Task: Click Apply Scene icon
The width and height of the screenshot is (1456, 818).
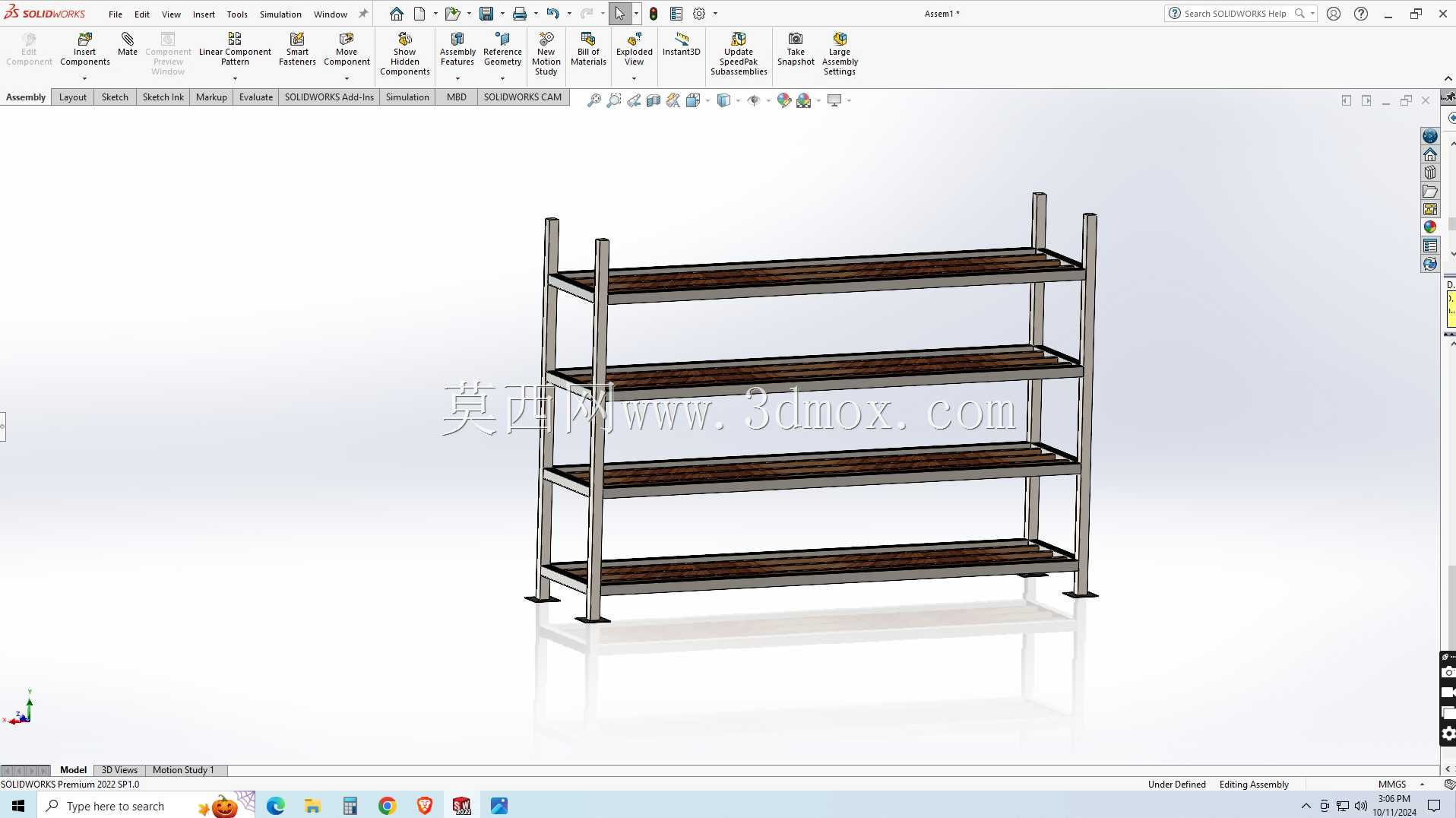Action: coord(804,100)
